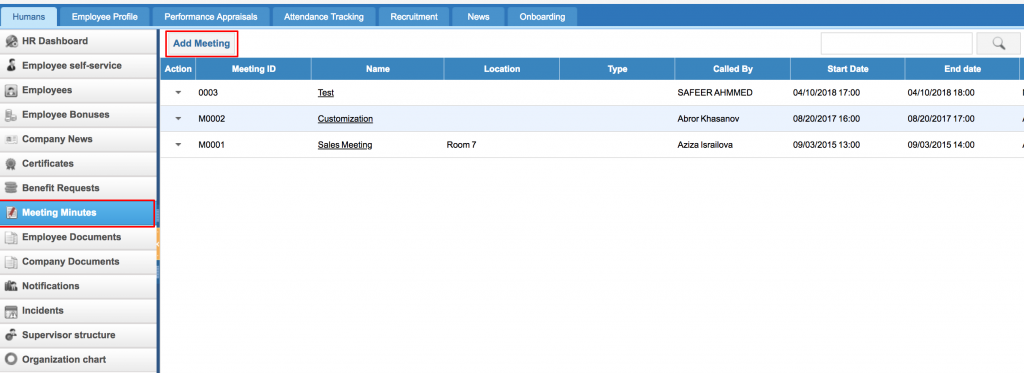Click the Notifications icon in sidebar
The height and width of the screenshot is (373, 1024).
pyautogui.click(x=10, y=286)
